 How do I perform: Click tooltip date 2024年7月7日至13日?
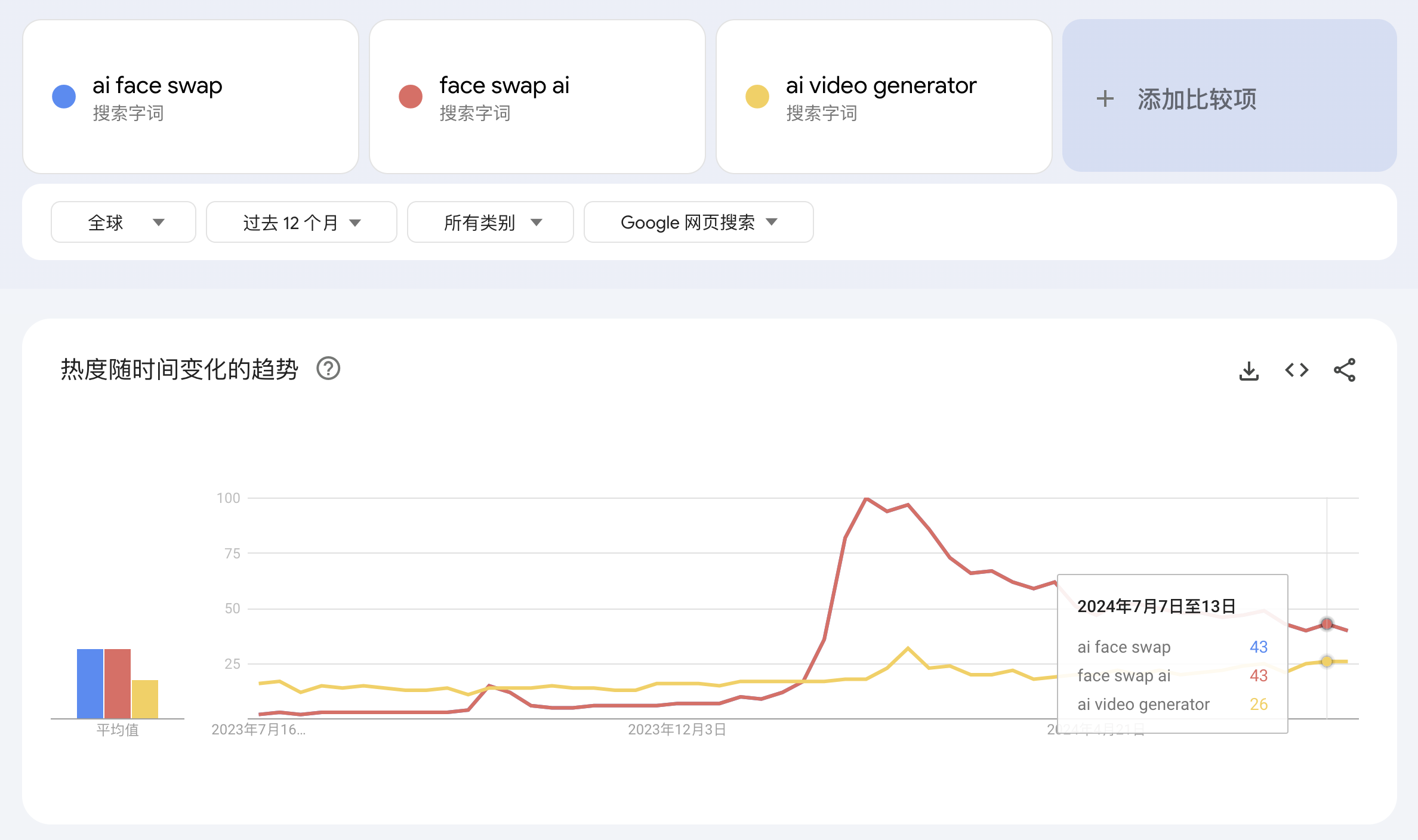pyautogui.click(x=1156, y=607)
